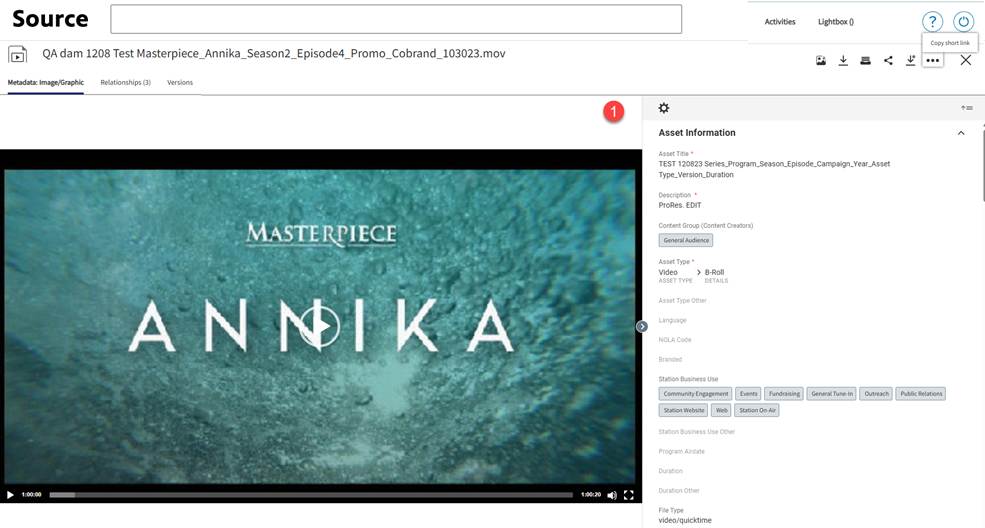985x528 pixels.
Task: Click the play button in the player bar
Action: pos(10,495)
